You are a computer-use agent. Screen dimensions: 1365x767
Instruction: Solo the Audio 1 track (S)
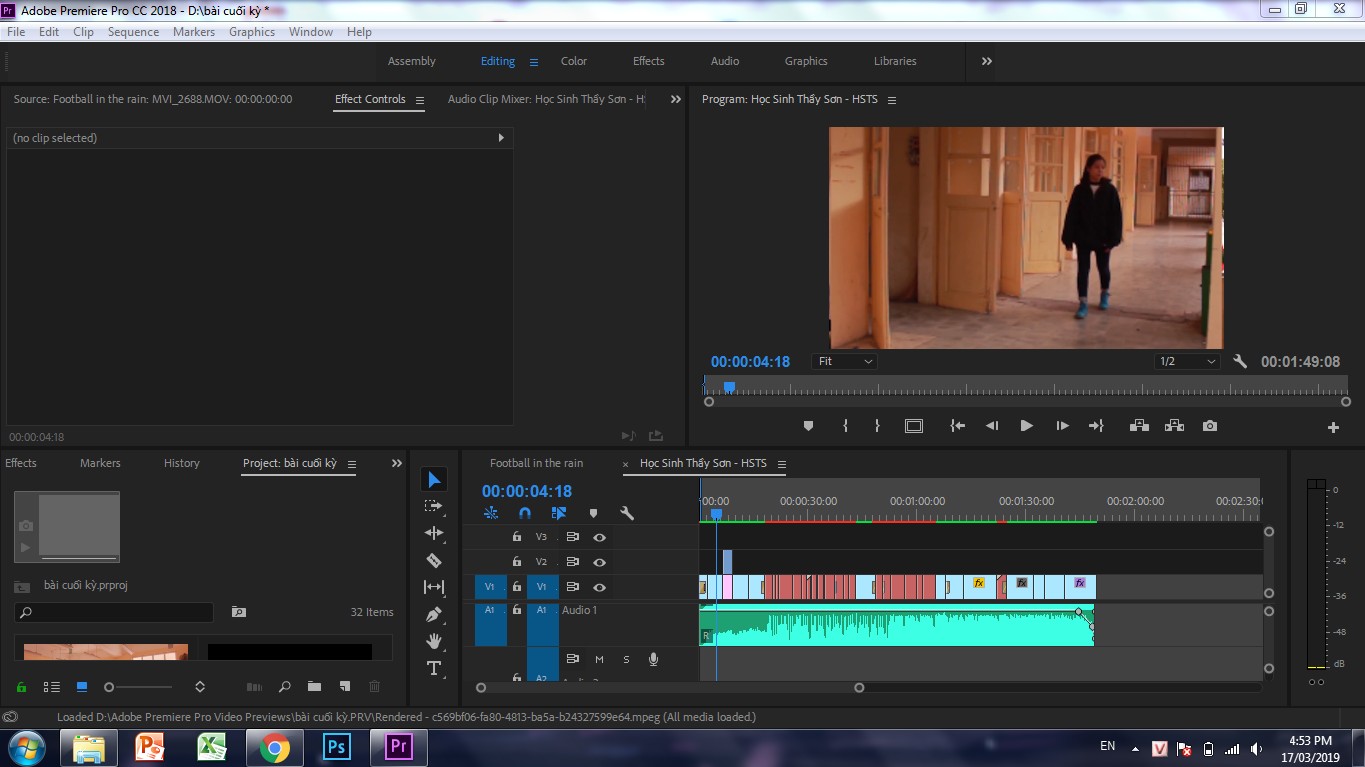pyautogui.click(x=627, y=659)
